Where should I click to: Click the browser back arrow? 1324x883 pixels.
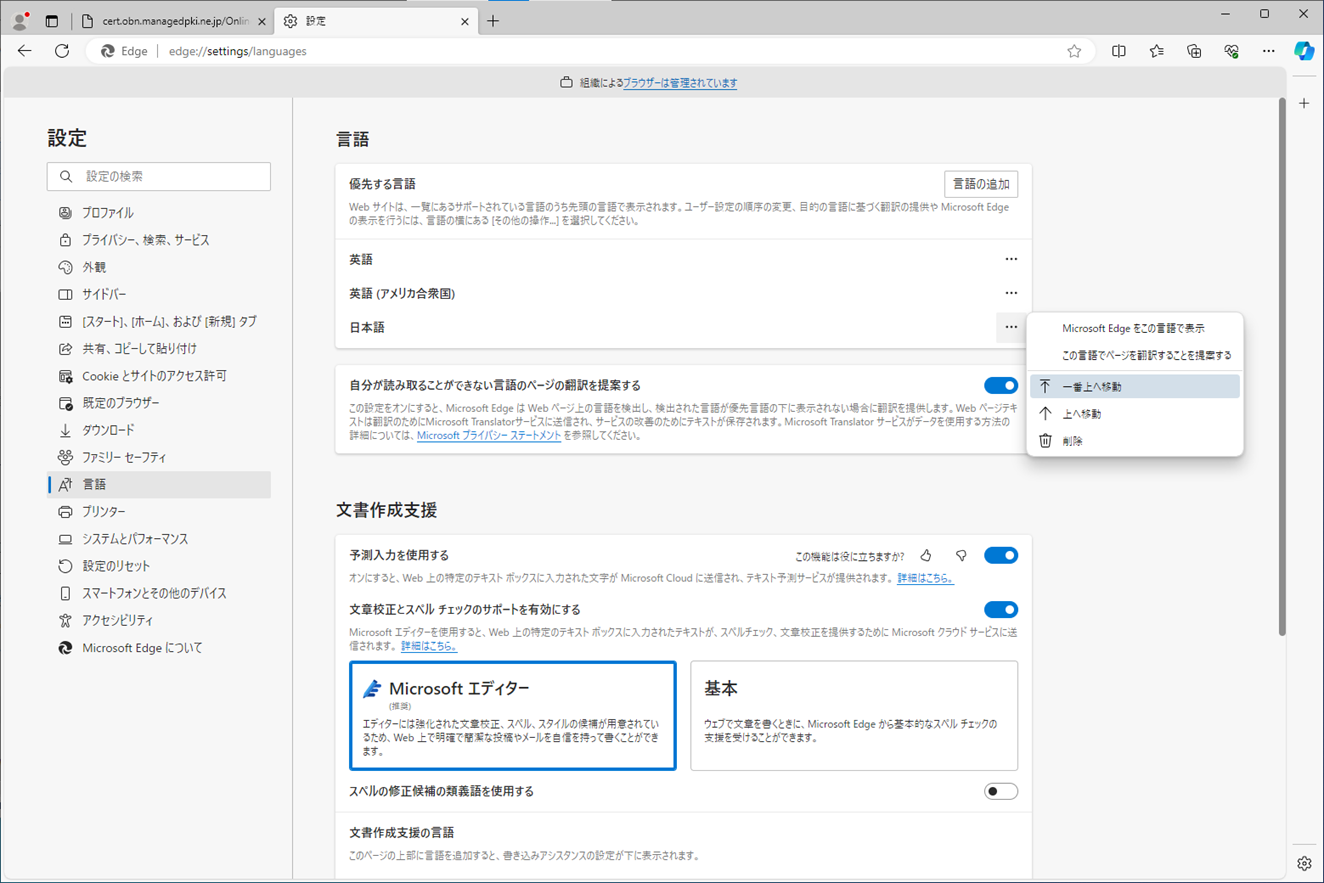point(25,51)
